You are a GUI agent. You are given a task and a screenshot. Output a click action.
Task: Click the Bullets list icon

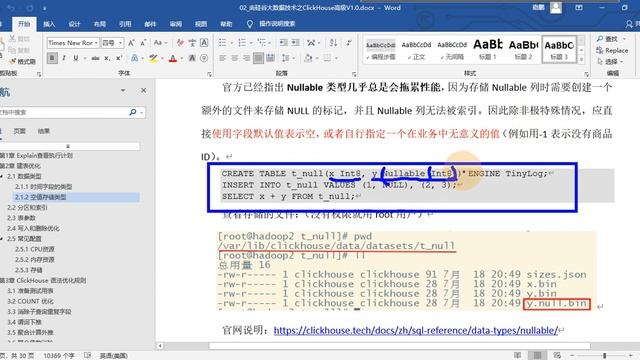[x=222, y=42]
